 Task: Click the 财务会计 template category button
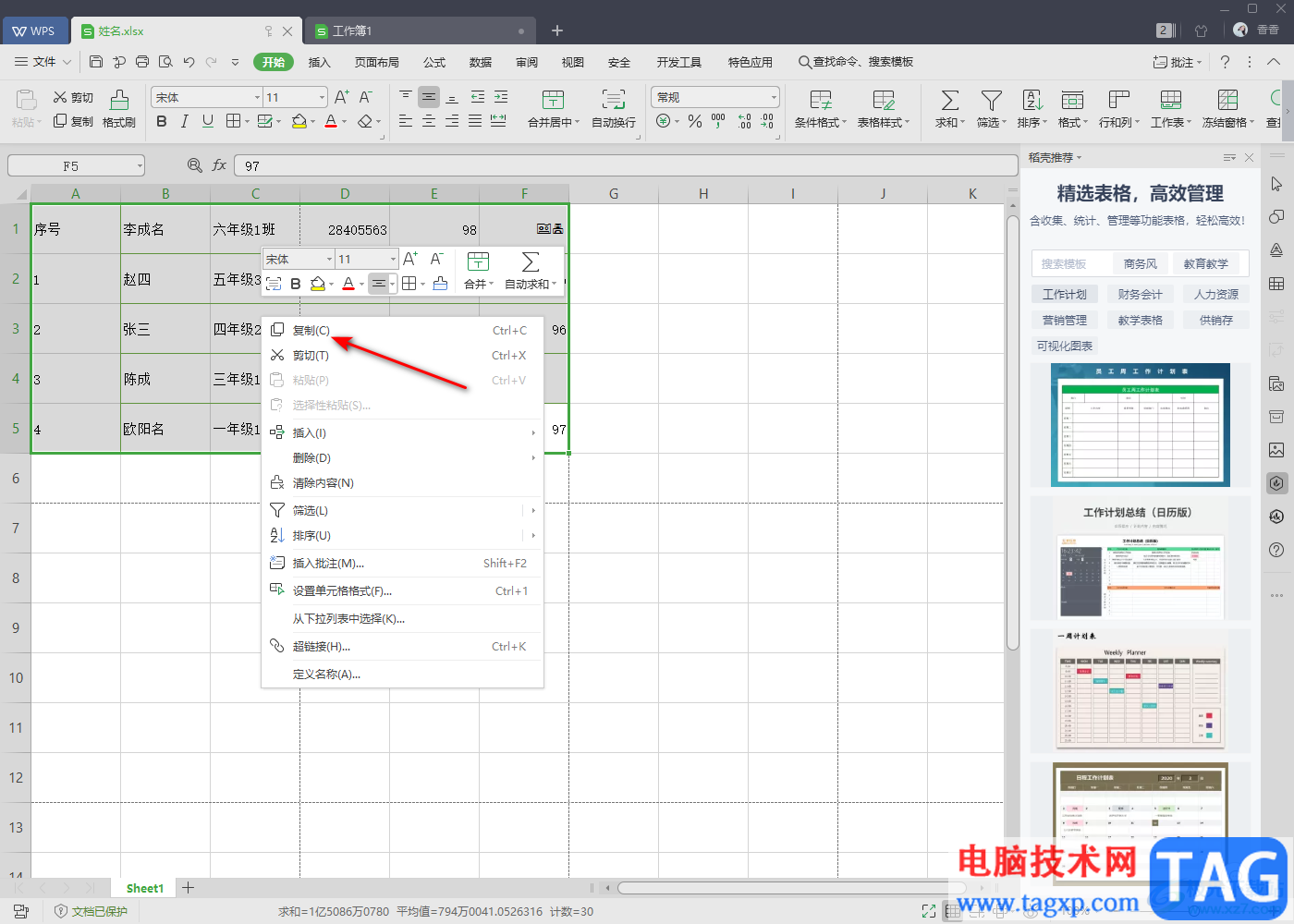click(1141, 294)
